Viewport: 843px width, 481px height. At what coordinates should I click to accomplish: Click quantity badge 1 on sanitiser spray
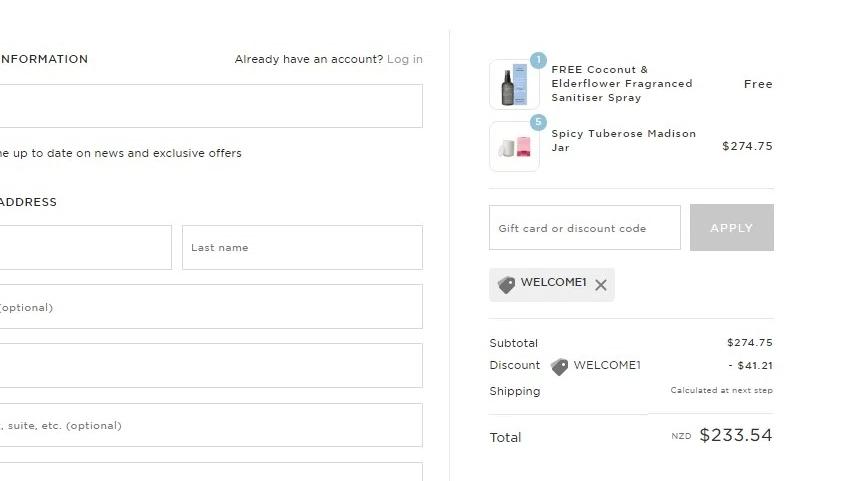(538, 60)
